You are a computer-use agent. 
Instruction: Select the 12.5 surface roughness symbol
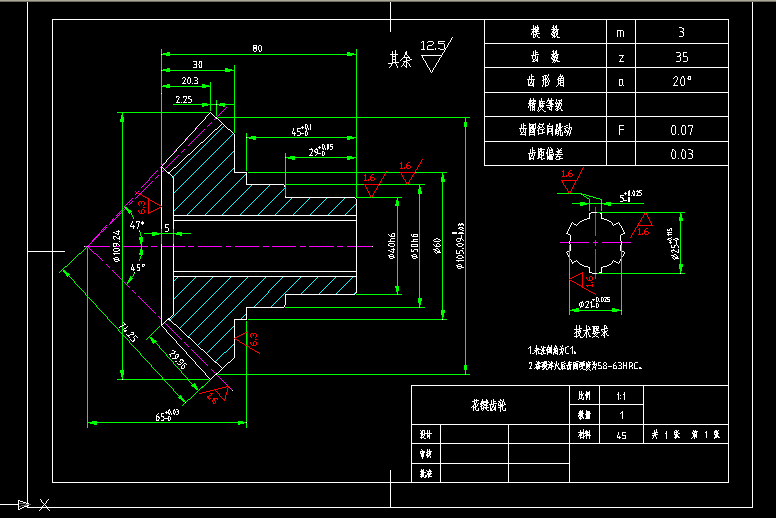click(433, 54)
